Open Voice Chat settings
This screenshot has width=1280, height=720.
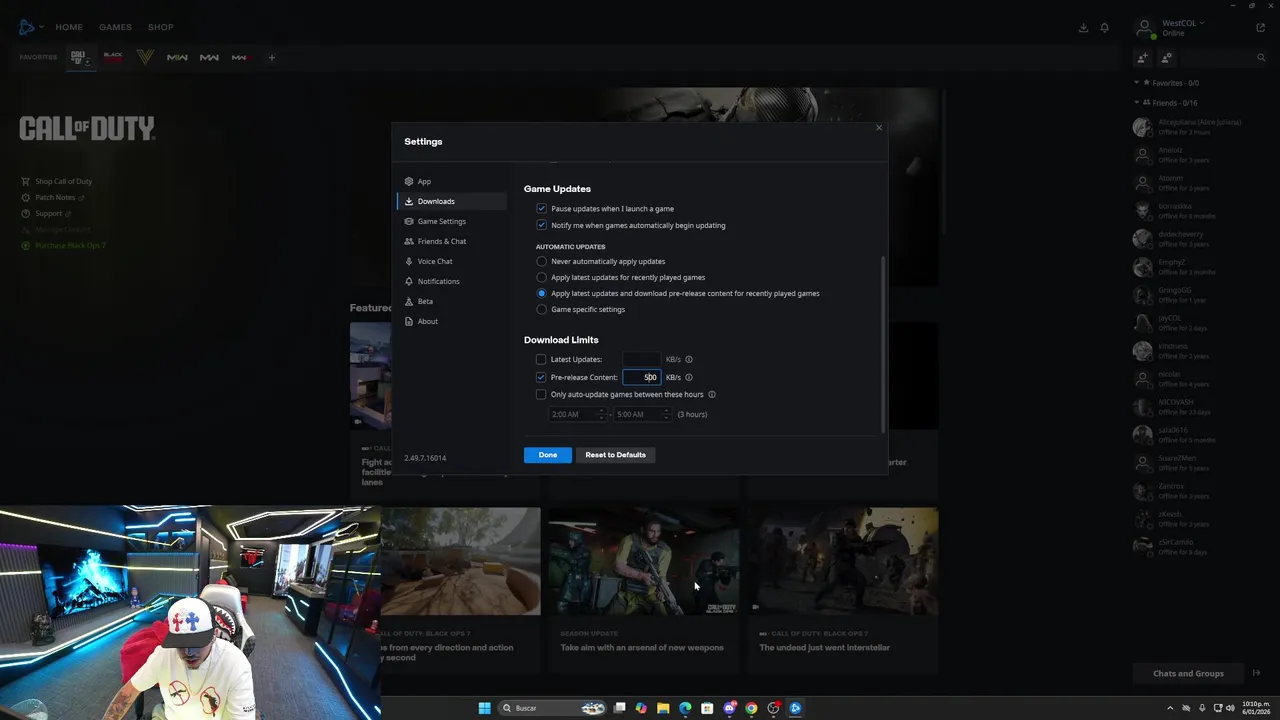[451, 261]
